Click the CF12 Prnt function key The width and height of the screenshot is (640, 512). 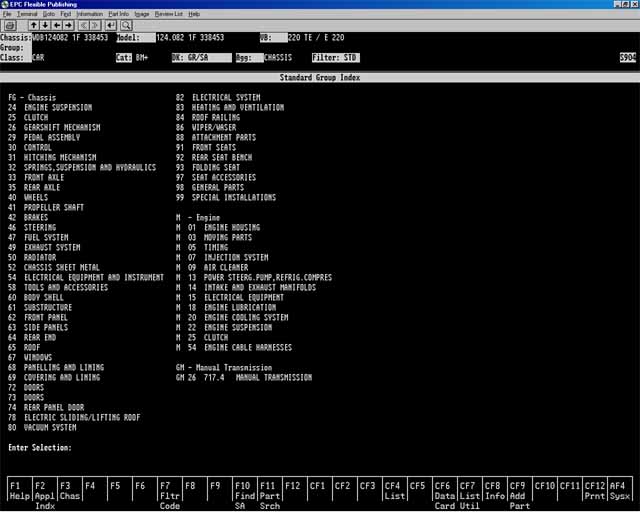click(595, 491)
